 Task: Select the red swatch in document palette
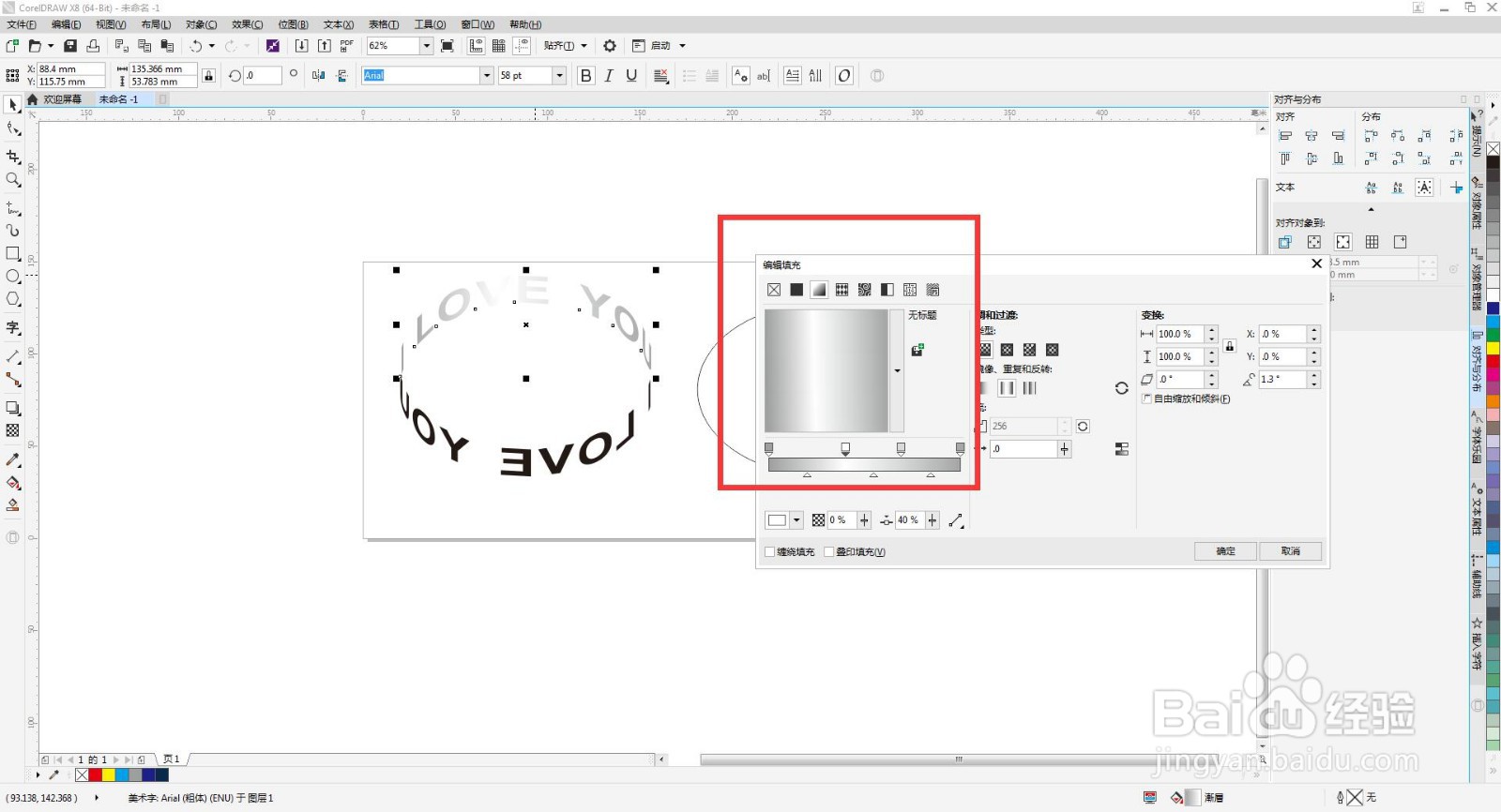click(x=95, y=775)
